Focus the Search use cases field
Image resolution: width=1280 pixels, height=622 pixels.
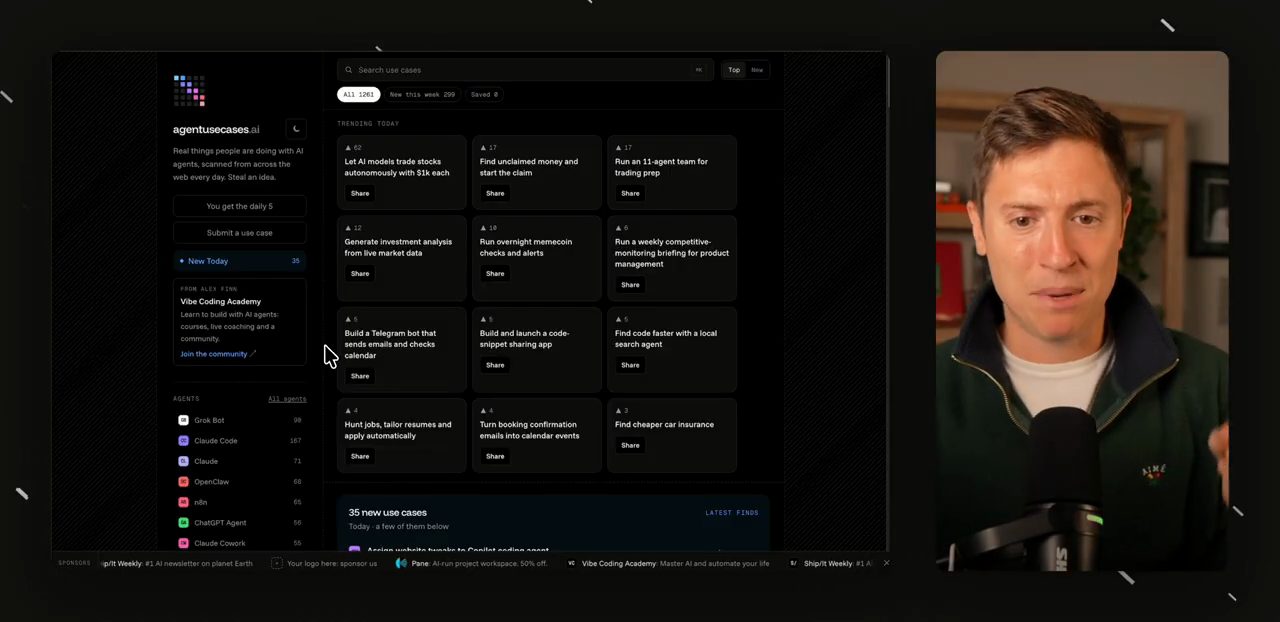[x=526, y=70]
